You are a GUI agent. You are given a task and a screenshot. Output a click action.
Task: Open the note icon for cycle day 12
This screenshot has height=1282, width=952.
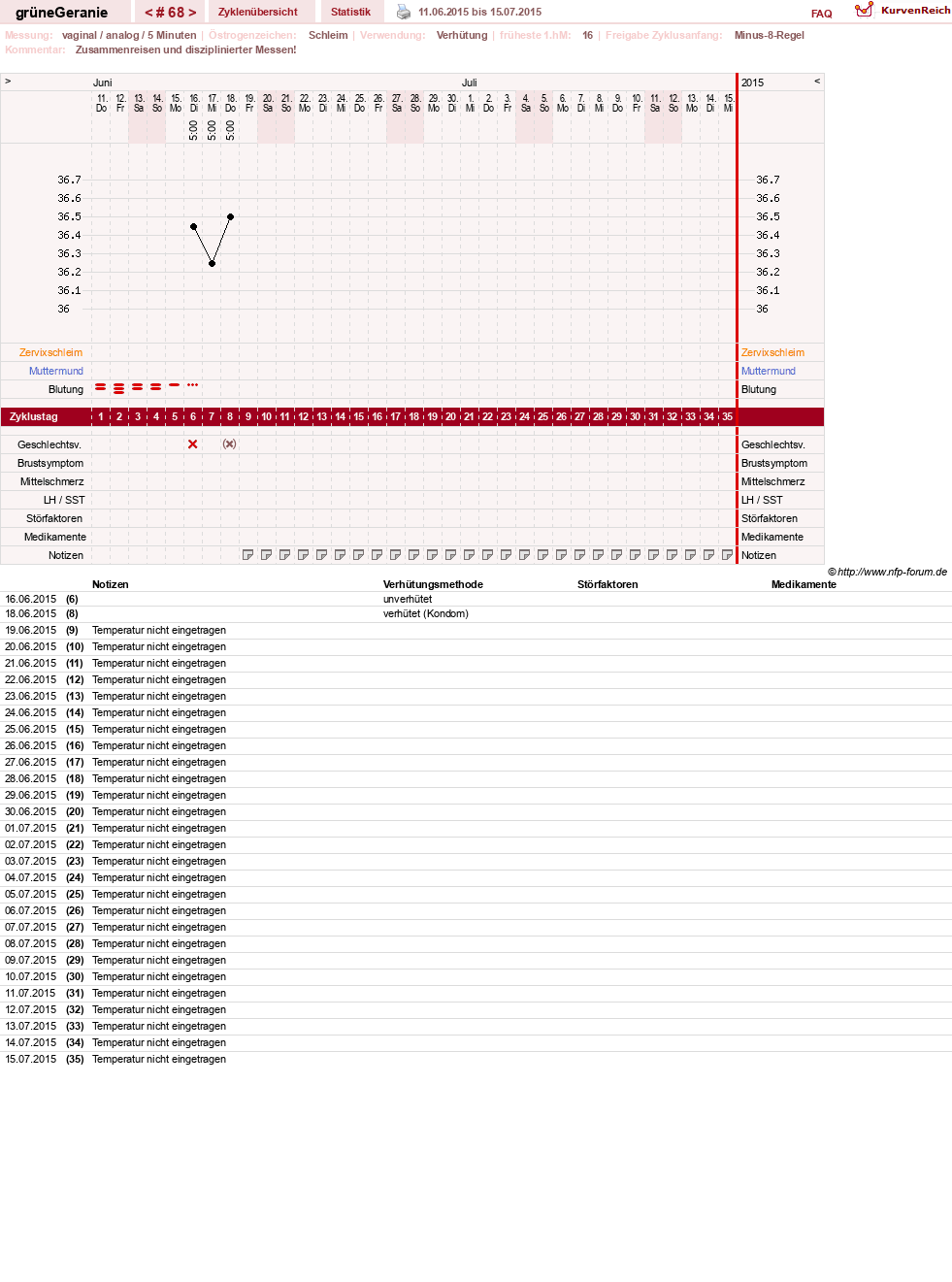pyautogui.click(x=304, y=555)
